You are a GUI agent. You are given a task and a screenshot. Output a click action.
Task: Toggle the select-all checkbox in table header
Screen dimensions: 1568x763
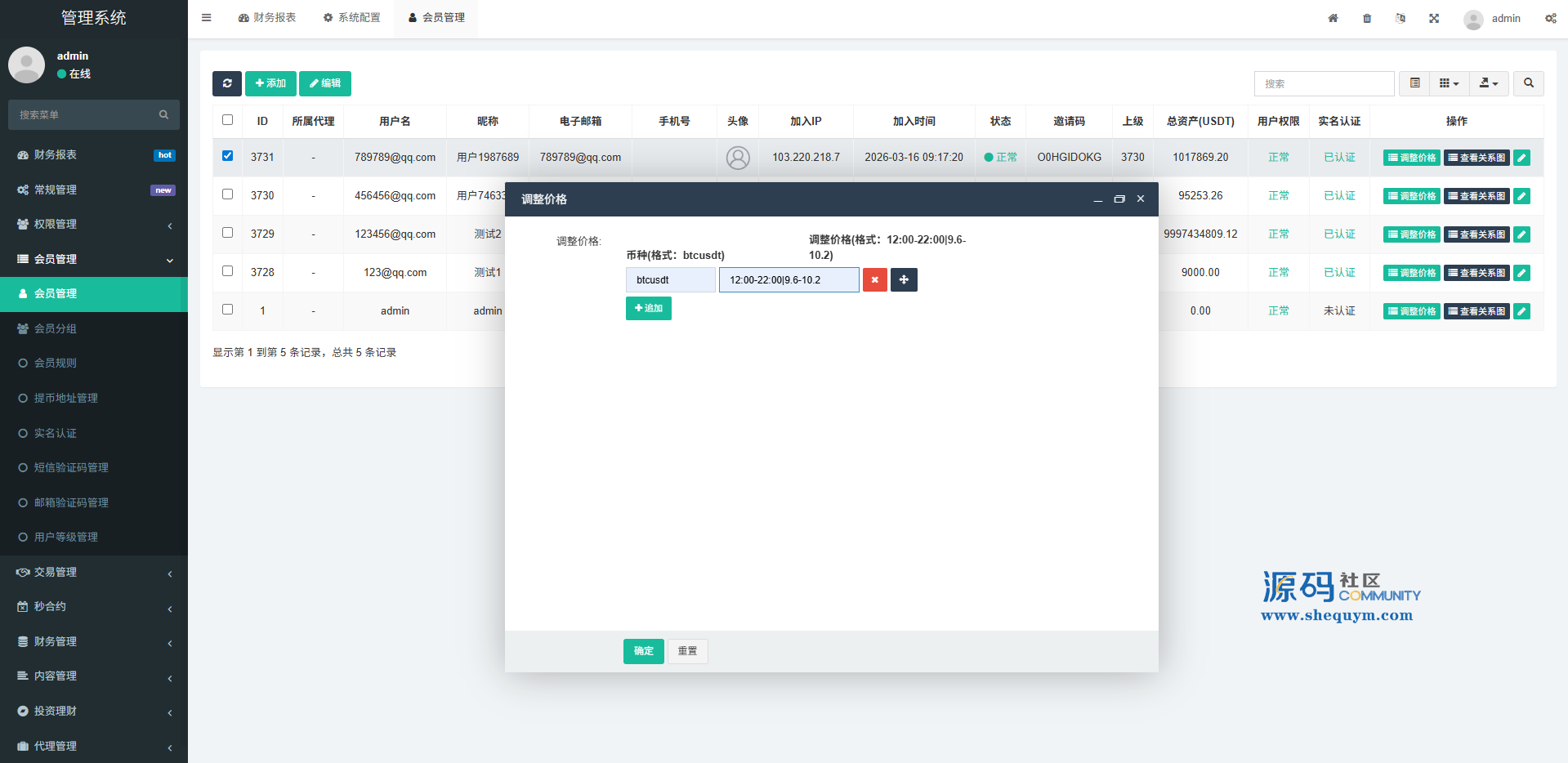point(228,120)
